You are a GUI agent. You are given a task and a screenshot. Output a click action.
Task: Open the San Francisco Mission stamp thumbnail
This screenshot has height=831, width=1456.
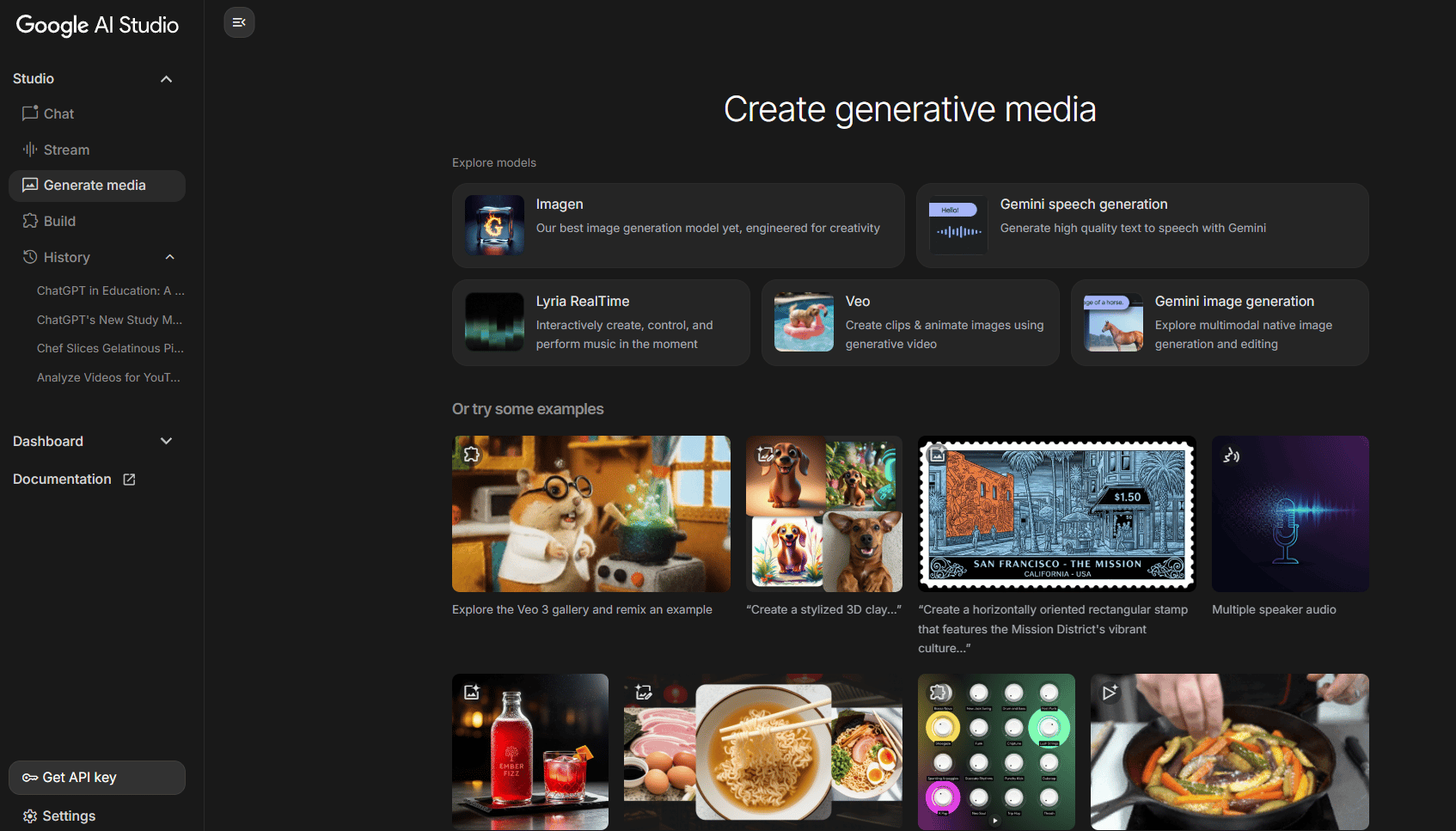1057,514
